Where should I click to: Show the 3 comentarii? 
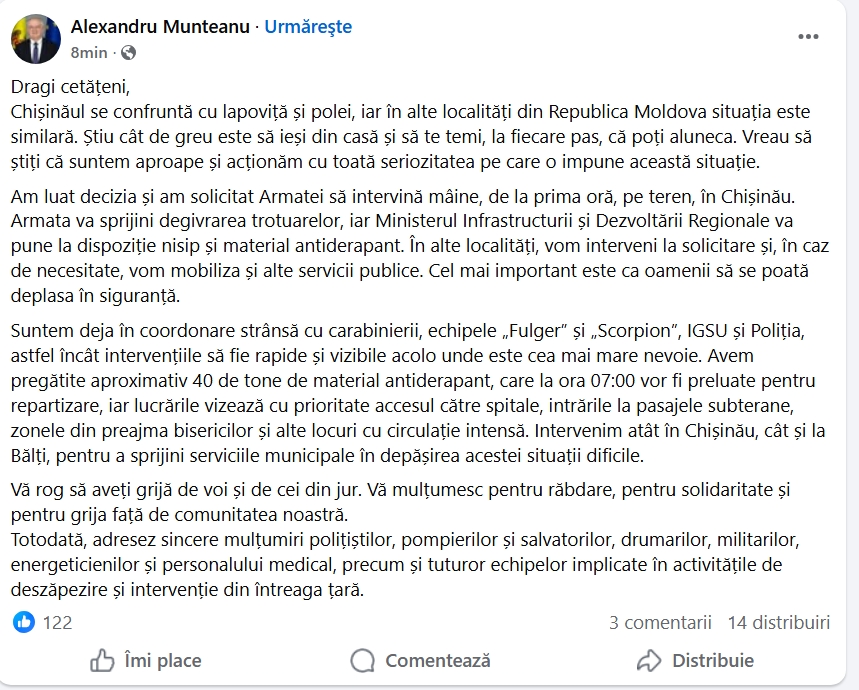pos(660,622)
